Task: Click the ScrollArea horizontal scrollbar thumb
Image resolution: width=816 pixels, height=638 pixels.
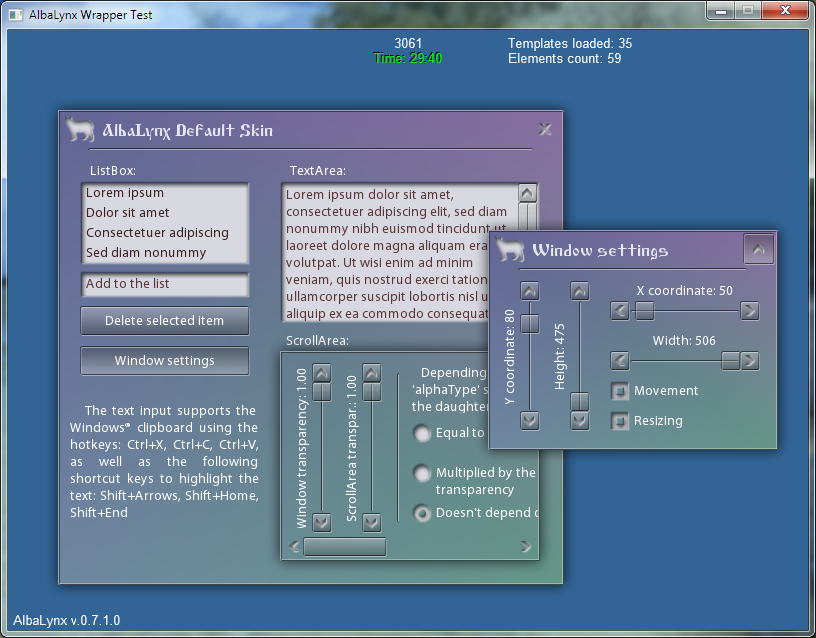Action: click(x=345, y=547)
